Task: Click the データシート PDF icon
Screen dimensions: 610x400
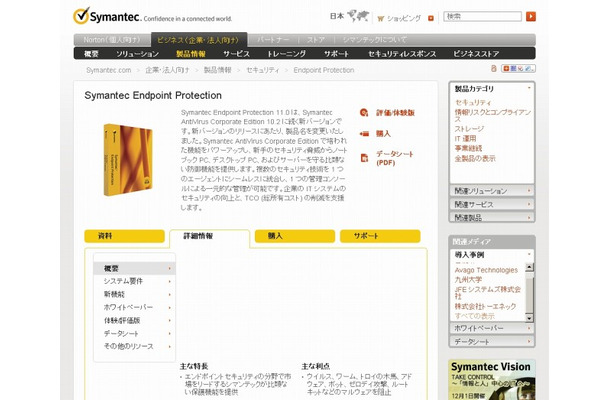Action: click(364, 158)
